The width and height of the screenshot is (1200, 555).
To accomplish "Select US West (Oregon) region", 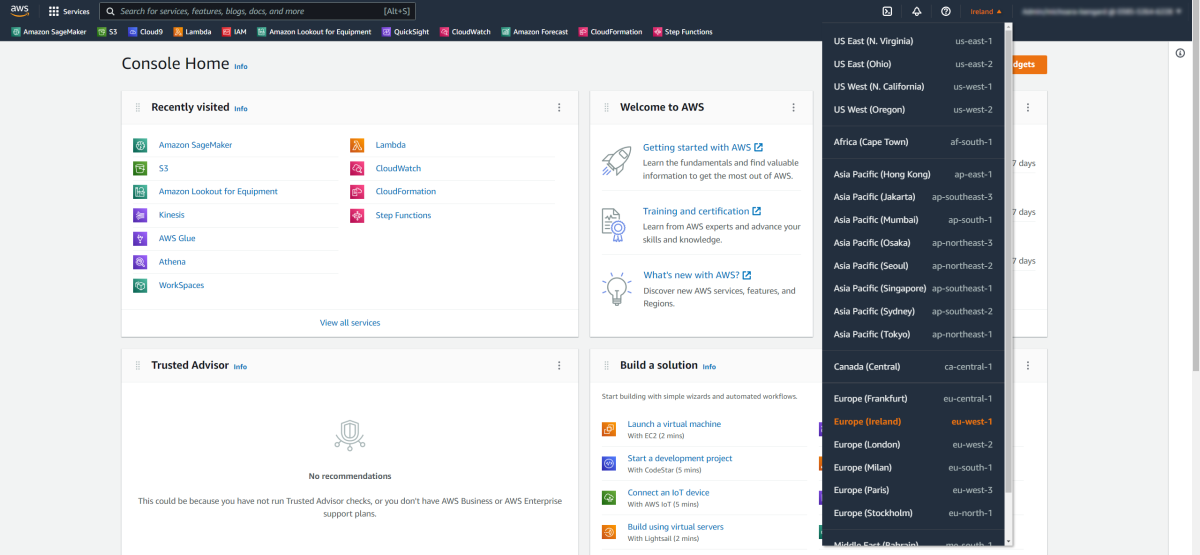I will 913,109.
